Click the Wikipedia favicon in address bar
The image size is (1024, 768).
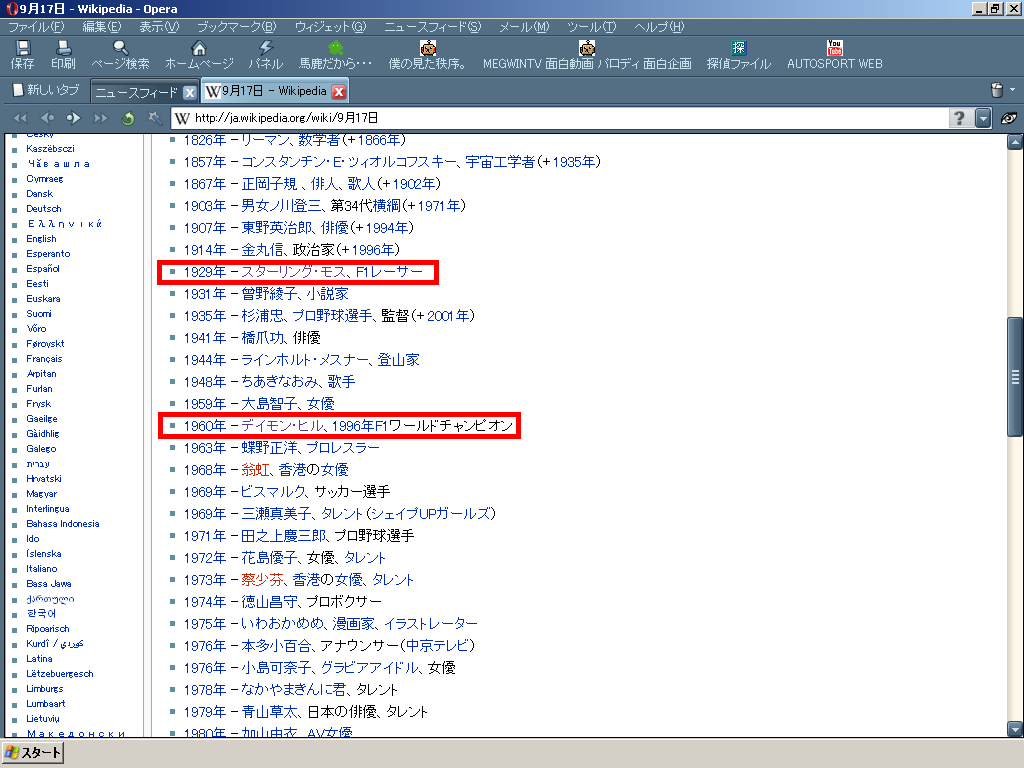pos(183,118)
